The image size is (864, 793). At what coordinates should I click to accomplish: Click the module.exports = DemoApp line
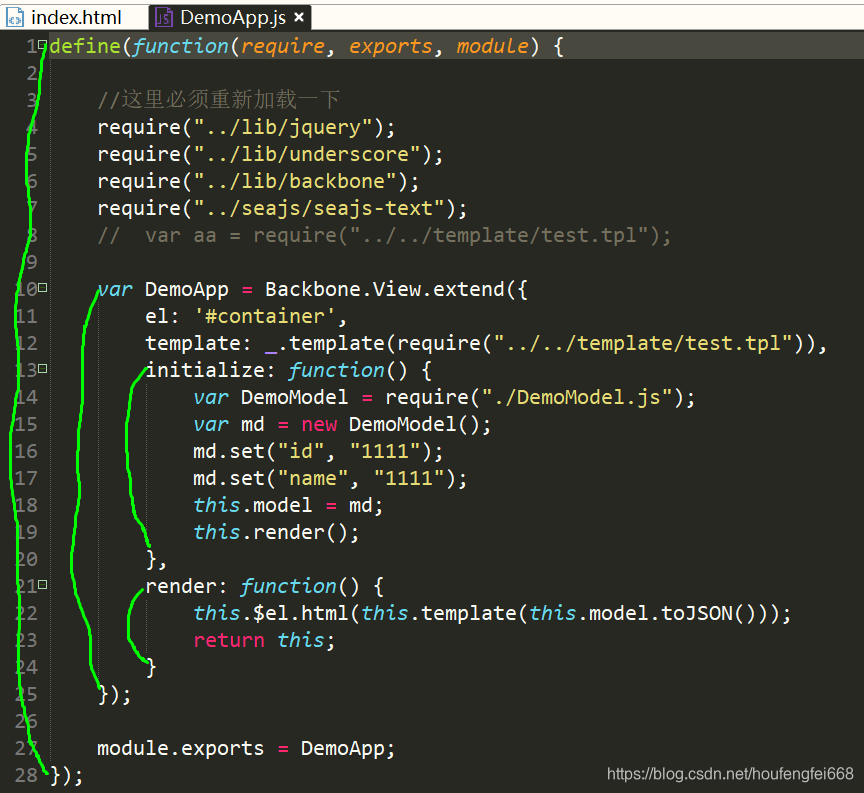[x=246, y=748]
